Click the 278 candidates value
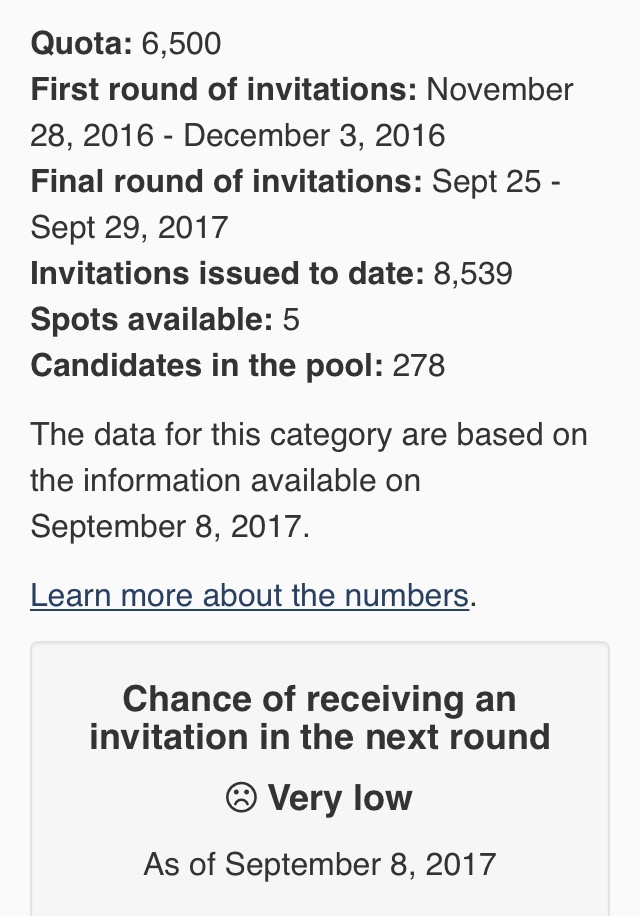Image resolution: width=640 pixels, height=916 pixels. [419, 365]
